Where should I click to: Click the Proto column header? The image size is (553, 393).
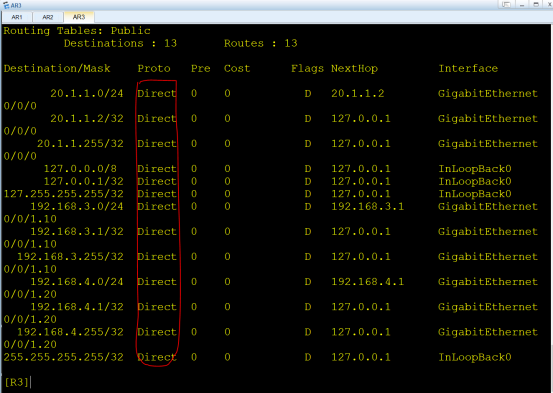coord(154,68)
